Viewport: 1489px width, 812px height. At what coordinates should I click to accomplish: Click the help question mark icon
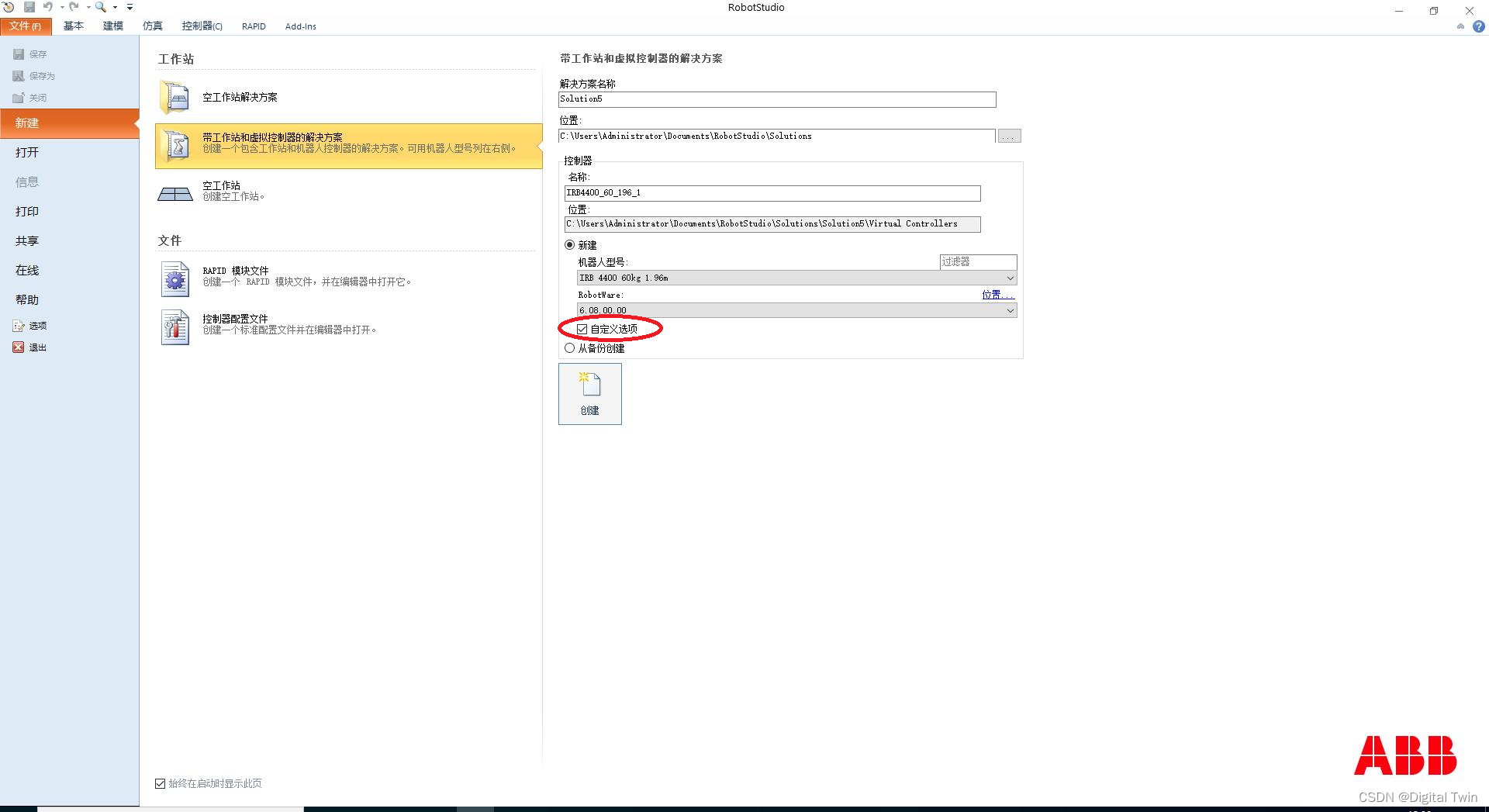1478,26
